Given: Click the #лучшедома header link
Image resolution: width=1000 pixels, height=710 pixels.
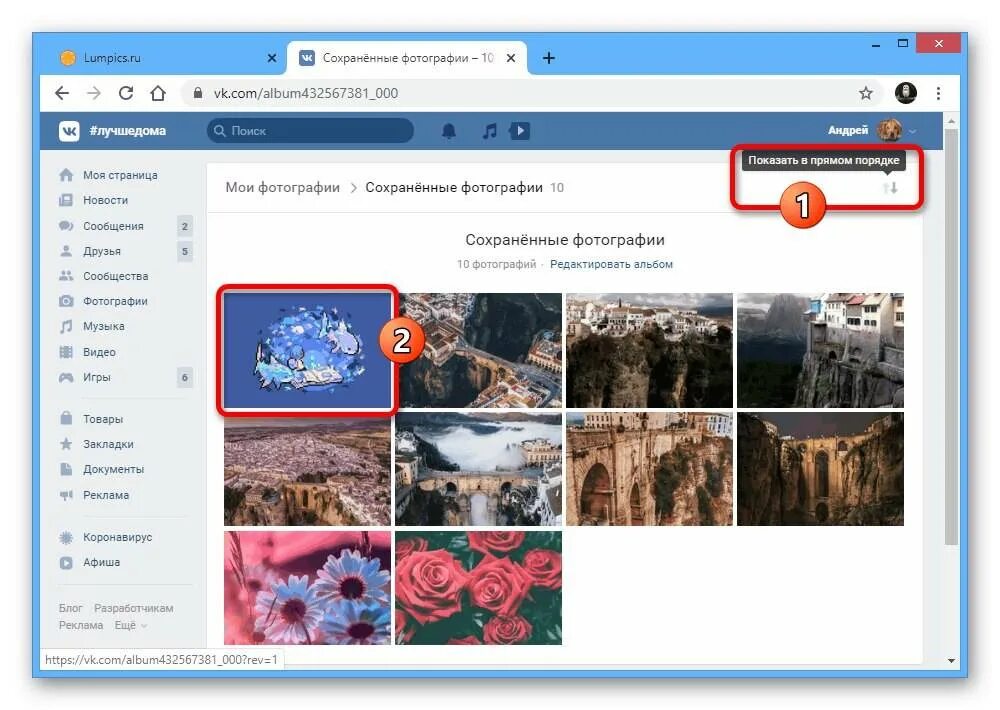Looking at the screenshot, I should [128, 131].
